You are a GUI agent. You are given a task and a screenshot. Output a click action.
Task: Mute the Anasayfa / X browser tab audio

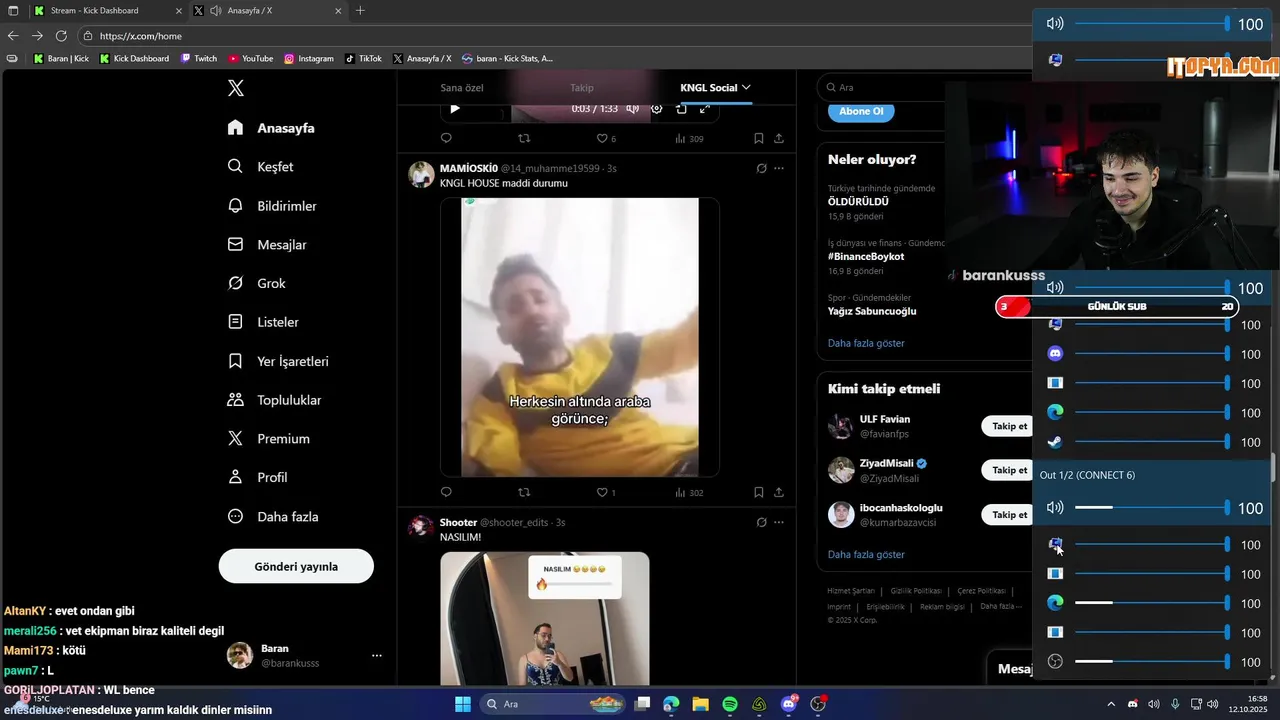pos(216,11)
